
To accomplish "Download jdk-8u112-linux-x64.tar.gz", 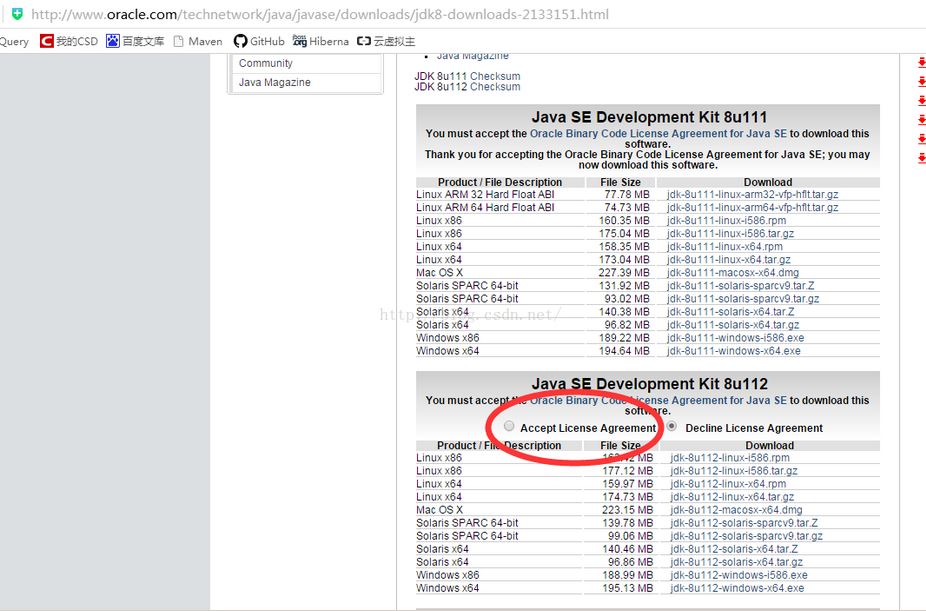I will pos(732,496).
